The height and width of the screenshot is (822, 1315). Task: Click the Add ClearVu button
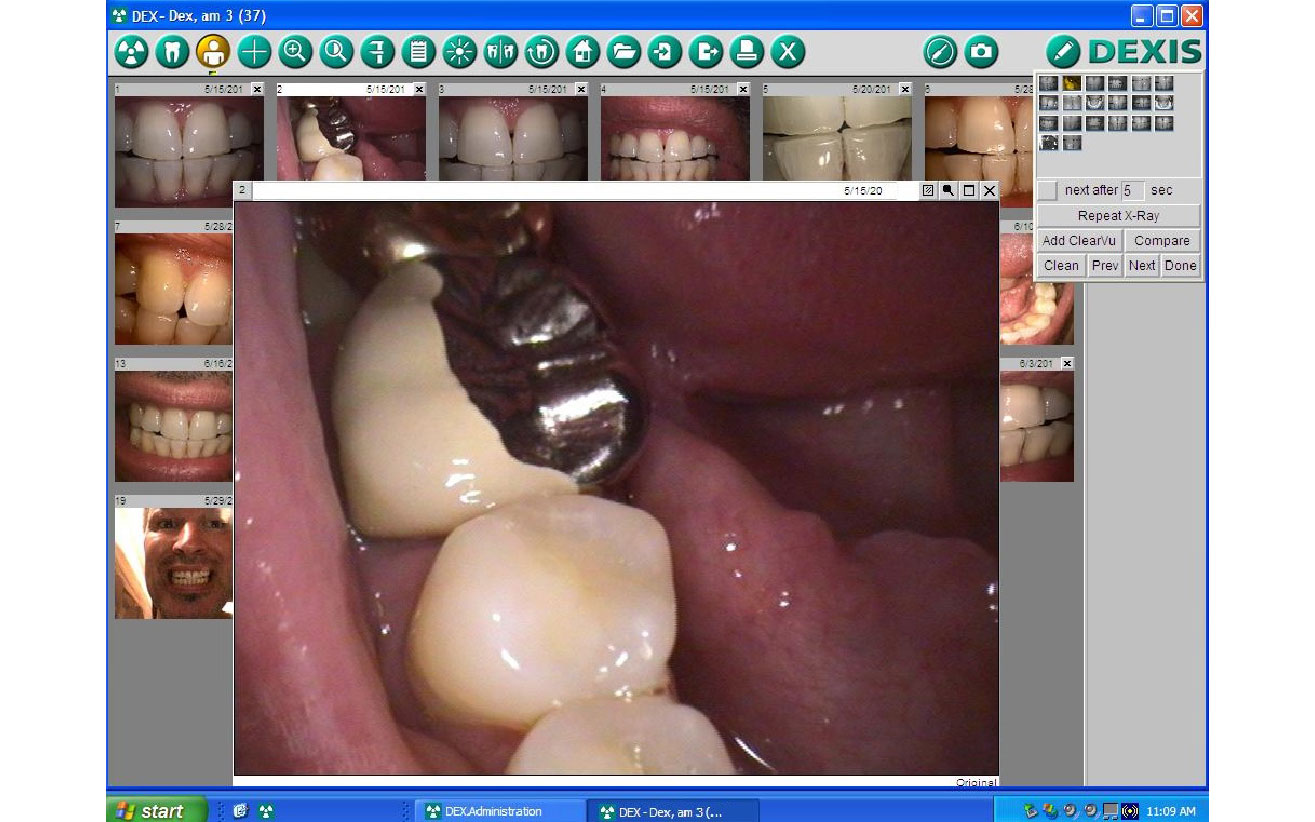1079,241
